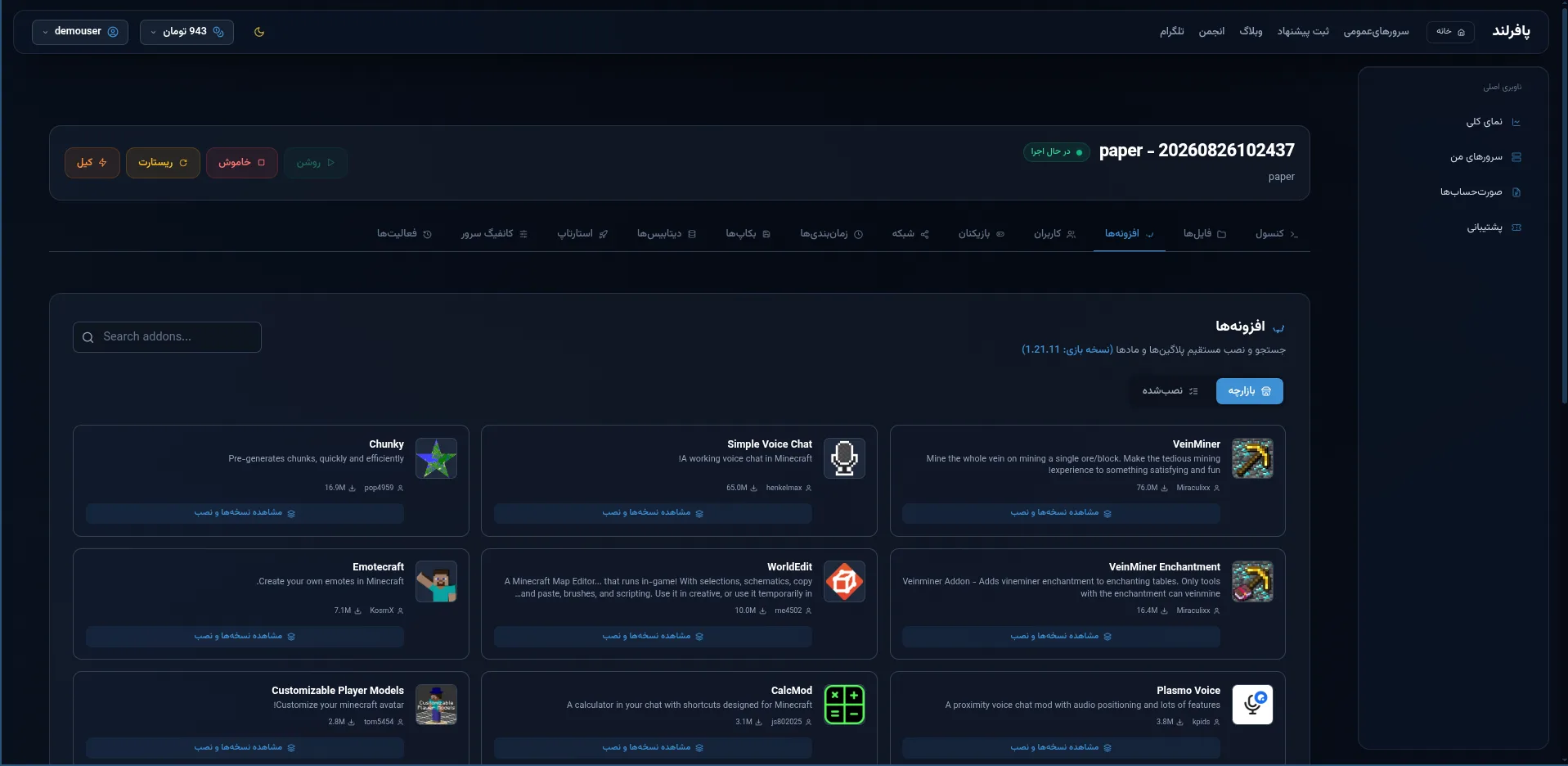The image size is (1568, 766).
Task: Click the author name "pop4959"
Action: point(379,488)
